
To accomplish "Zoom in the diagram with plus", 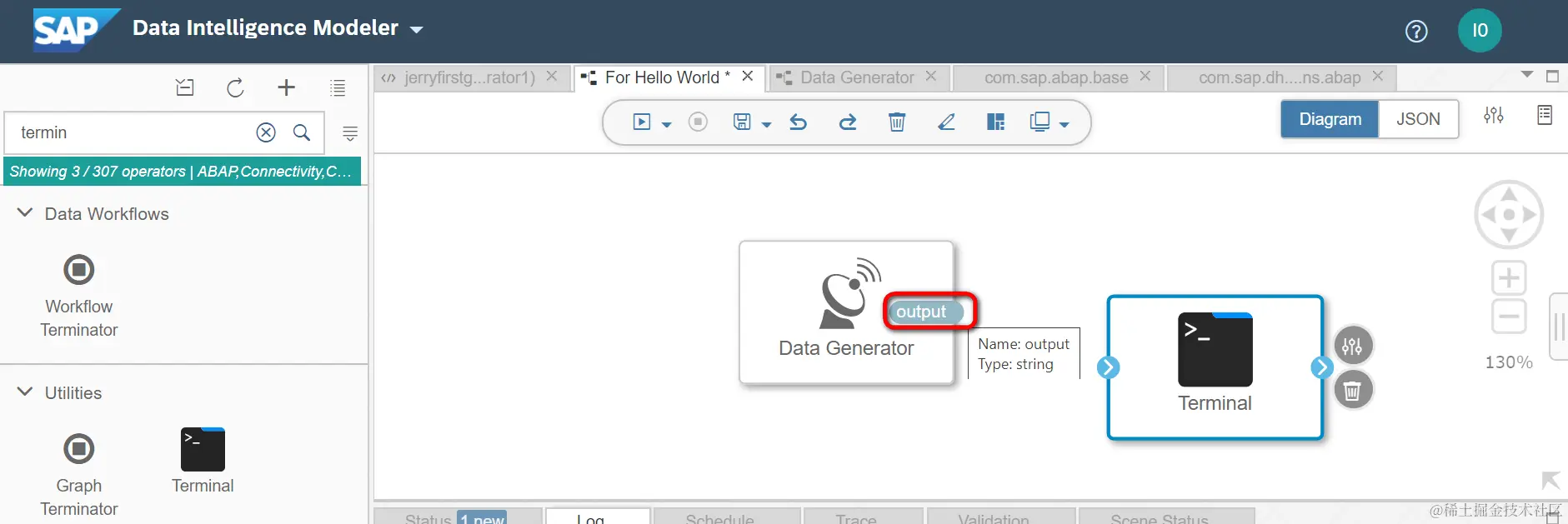I will point(1509,277).
